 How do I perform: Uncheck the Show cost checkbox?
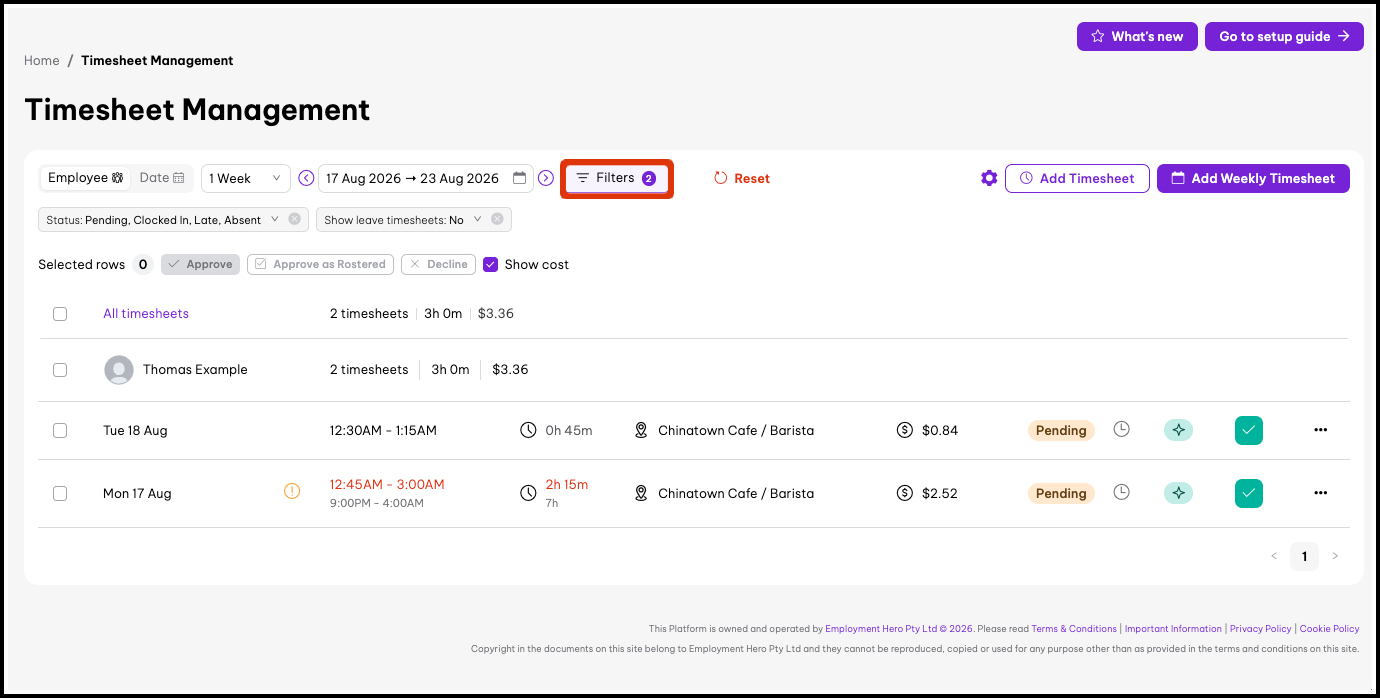pos(490,264)
